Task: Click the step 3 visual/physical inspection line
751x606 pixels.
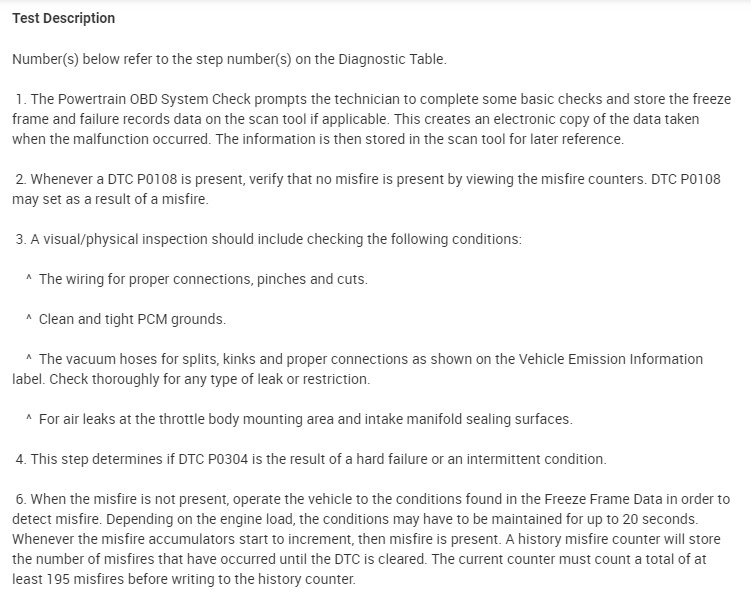Action: pyautogui.click(x=268, y=239)
